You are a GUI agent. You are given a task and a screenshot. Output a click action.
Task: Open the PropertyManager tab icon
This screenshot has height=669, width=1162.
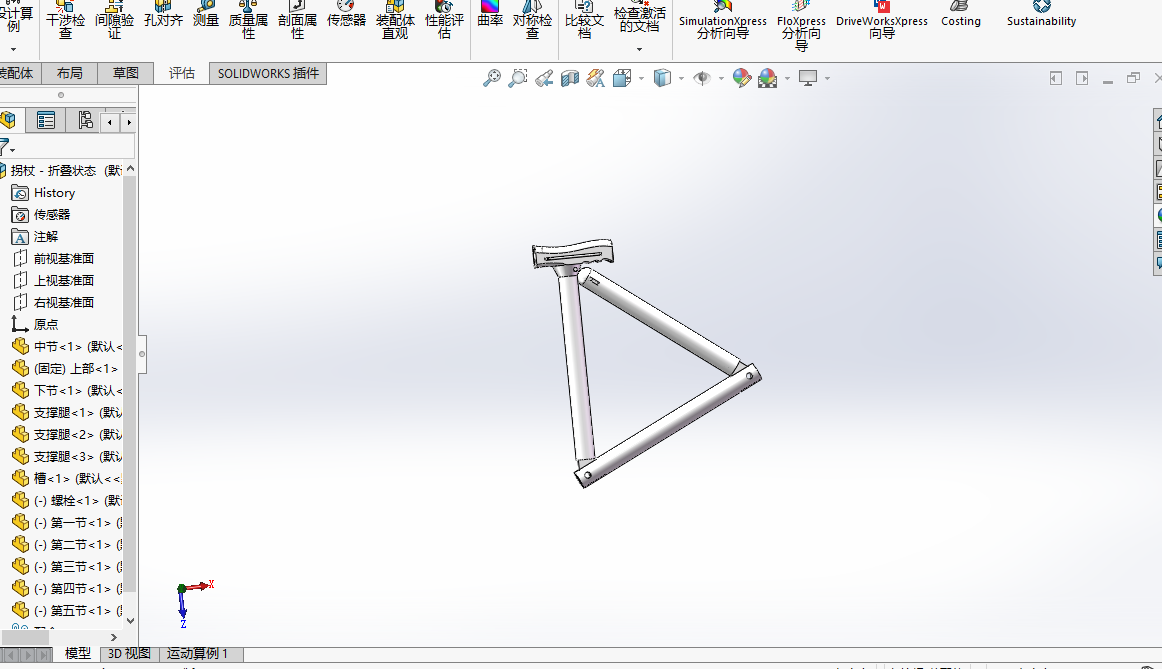(x=46, y=121)
